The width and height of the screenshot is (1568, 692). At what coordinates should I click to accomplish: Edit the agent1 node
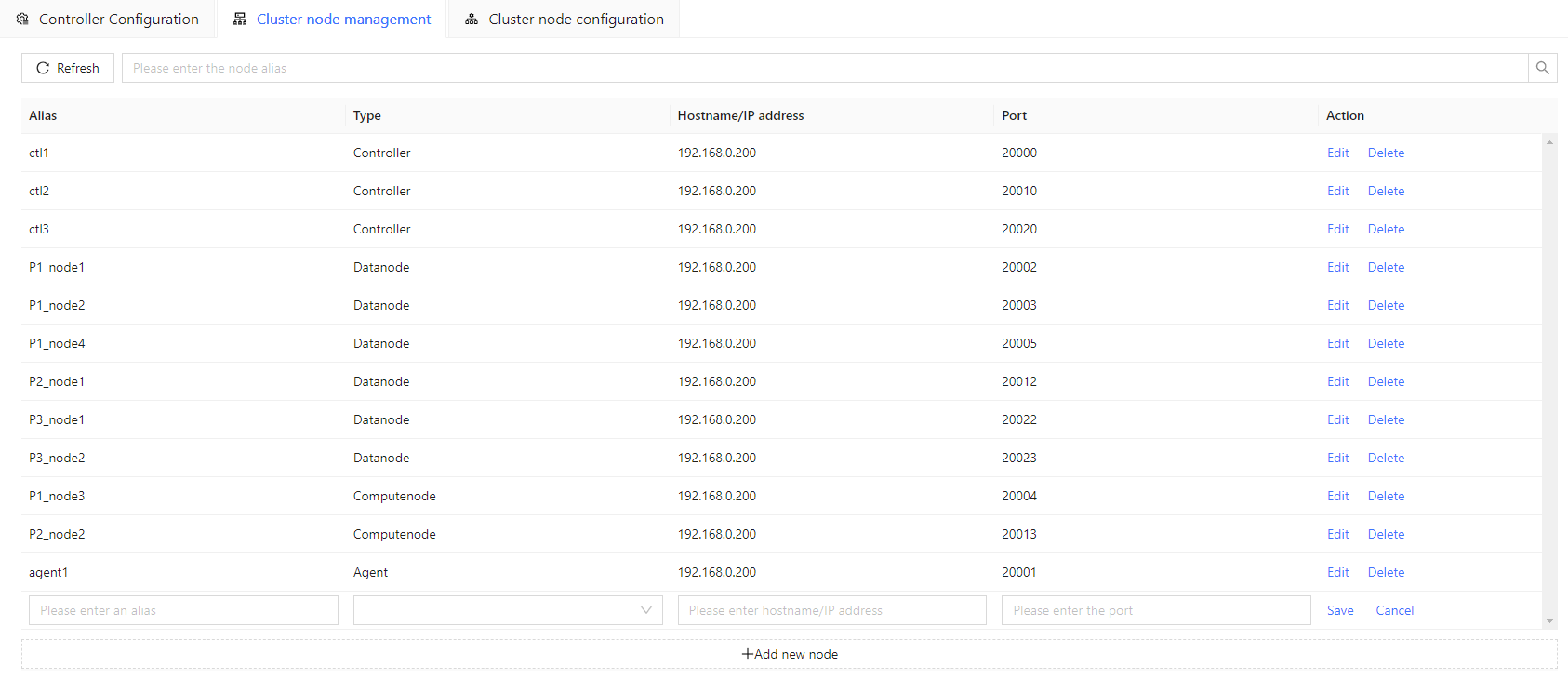point(1337,572)
